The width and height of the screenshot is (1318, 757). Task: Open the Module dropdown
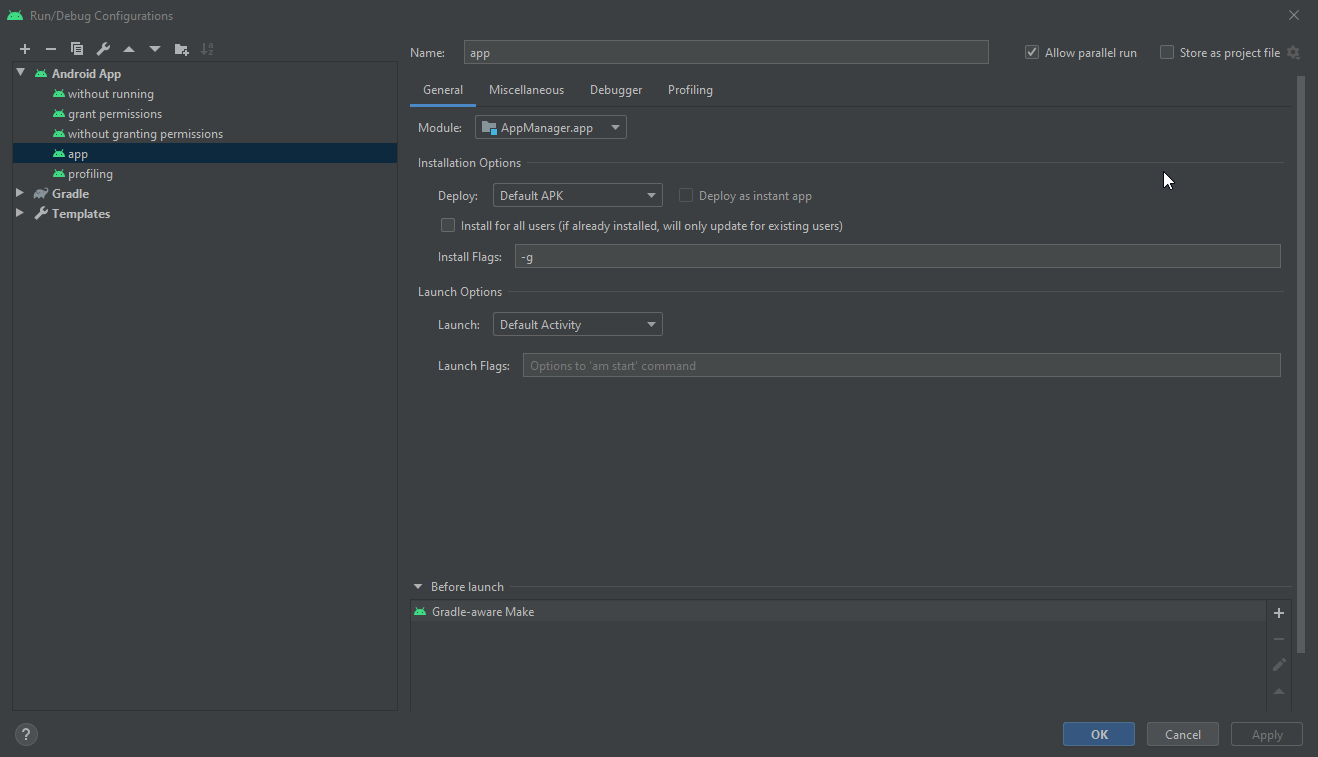pos(550,128)
